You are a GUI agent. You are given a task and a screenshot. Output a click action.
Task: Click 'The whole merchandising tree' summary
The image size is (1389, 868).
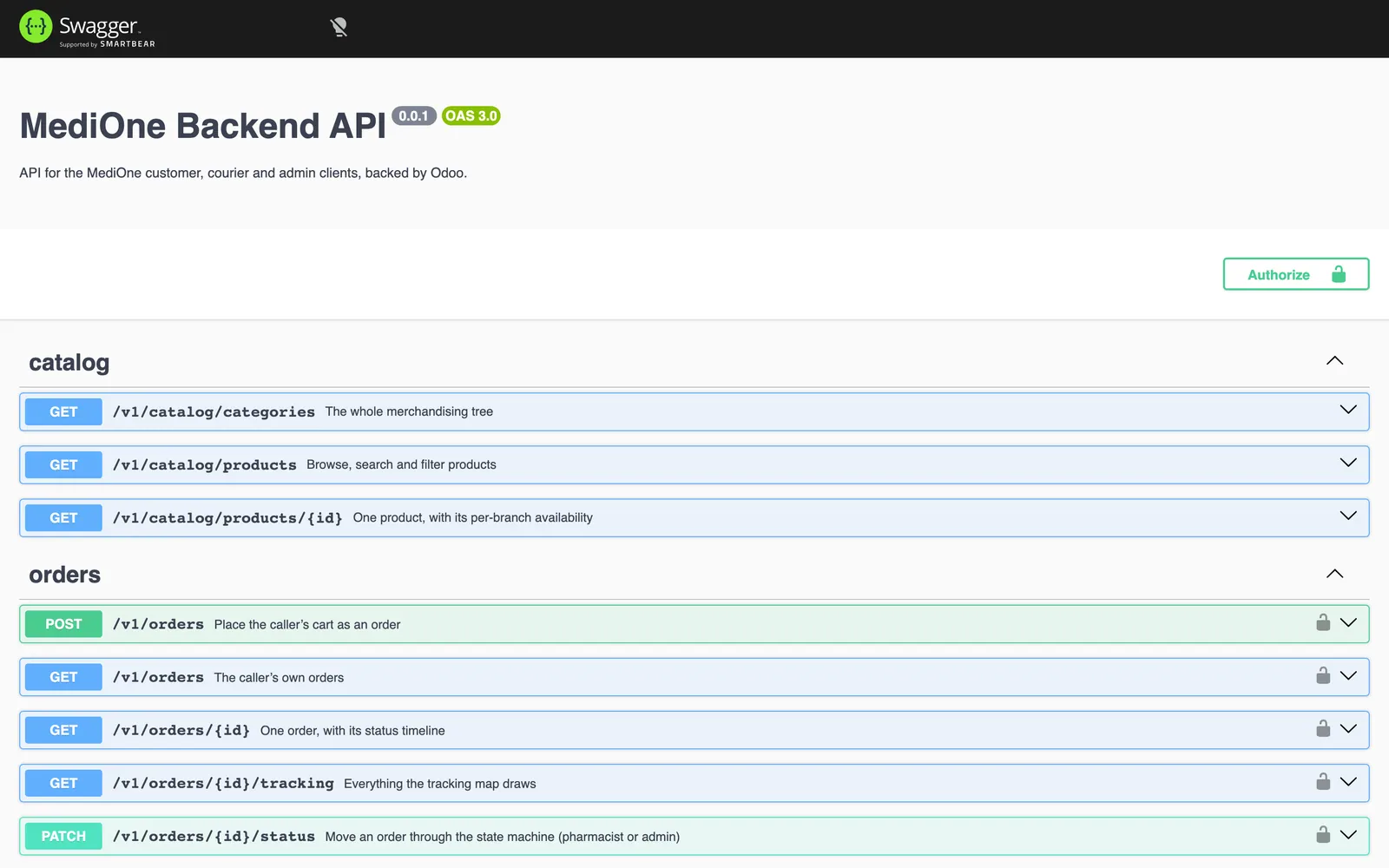point(409,411)
